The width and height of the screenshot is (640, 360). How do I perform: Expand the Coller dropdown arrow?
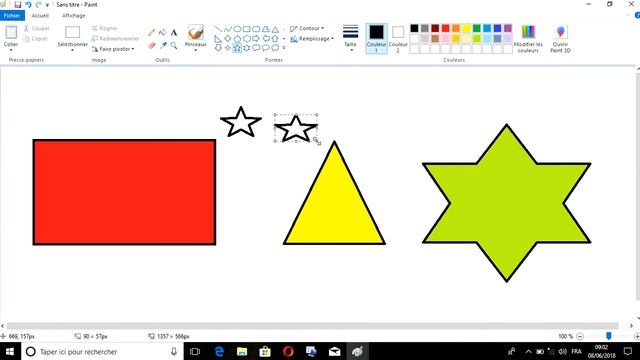(11, 50)
